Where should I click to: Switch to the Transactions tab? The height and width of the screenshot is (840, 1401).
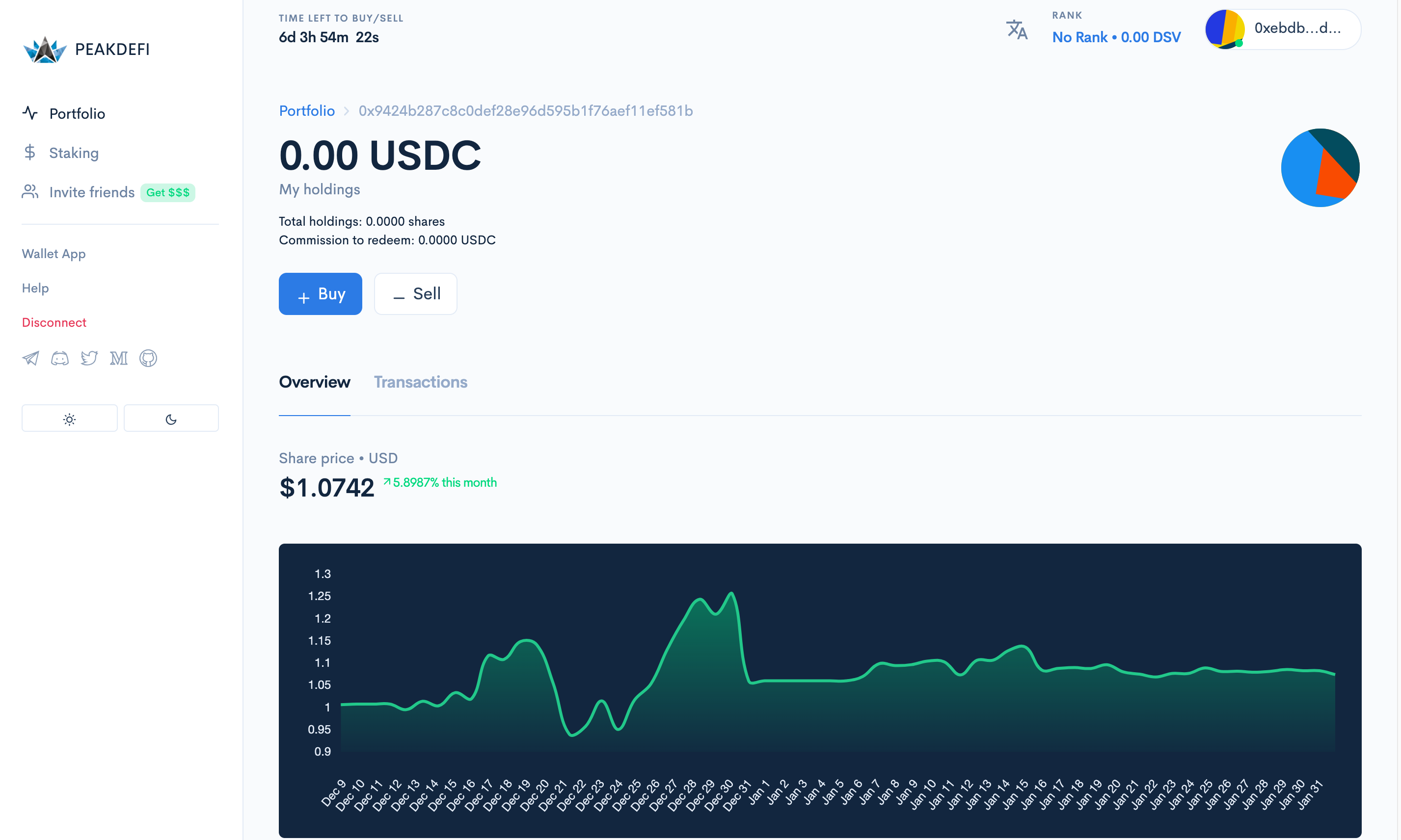420,383
